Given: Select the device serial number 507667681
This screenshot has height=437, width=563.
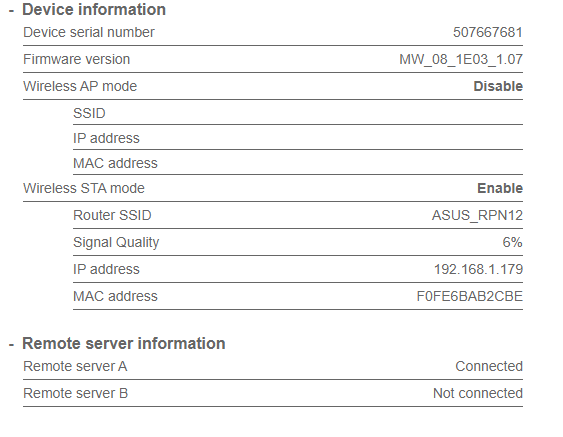Looking at the screenshot, I should (x=488, y=32).
